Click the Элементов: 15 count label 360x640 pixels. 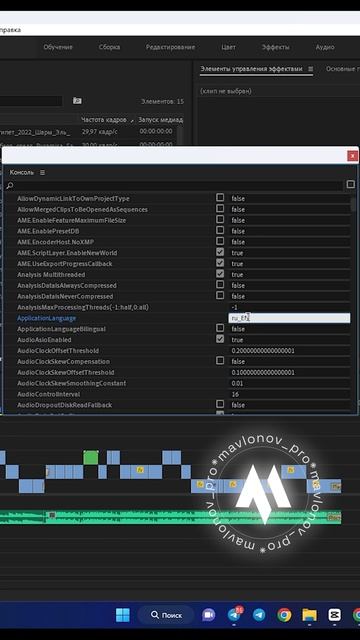[162, 102]
